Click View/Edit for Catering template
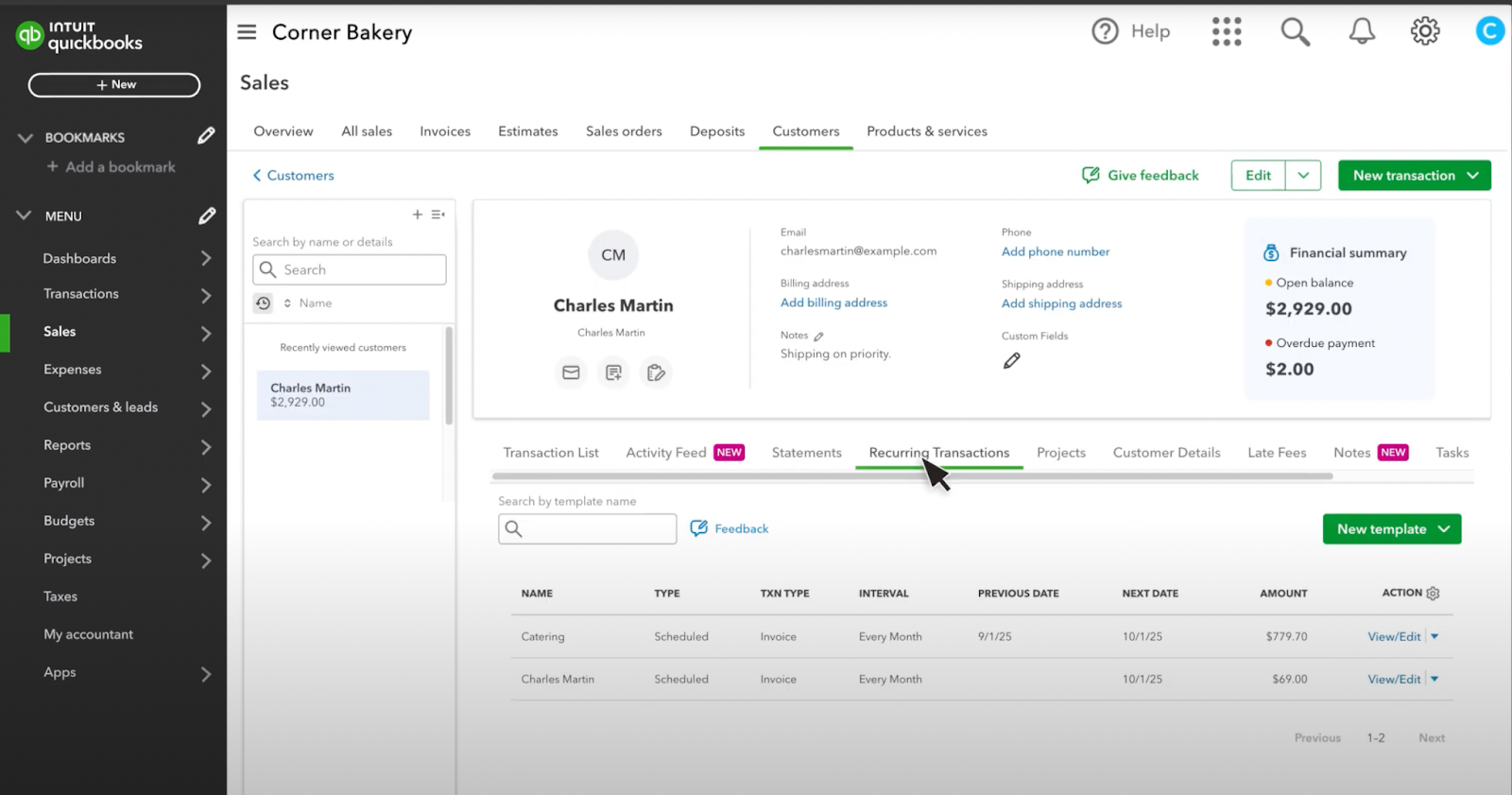 point(1394,636)
